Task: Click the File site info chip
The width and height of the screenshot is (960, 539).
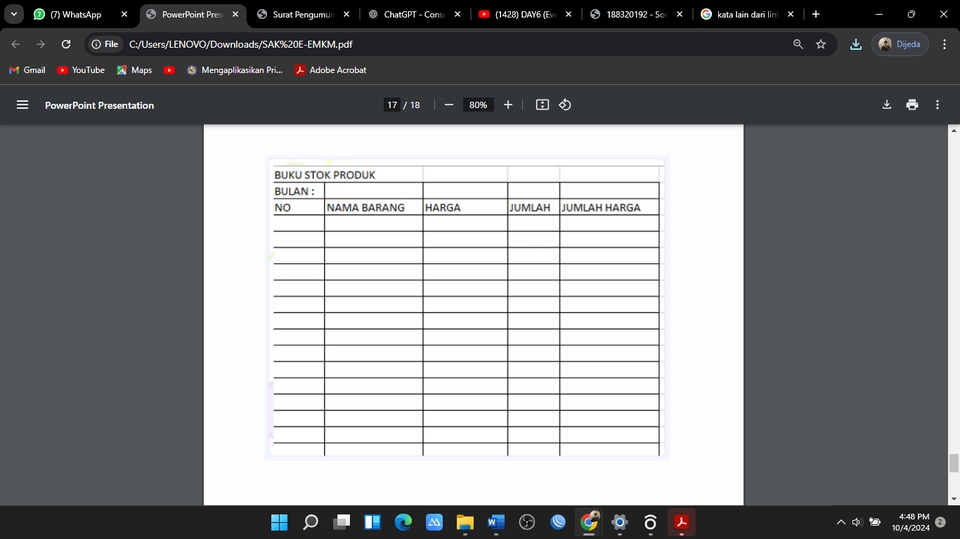Action: click(x=105, y=44)
